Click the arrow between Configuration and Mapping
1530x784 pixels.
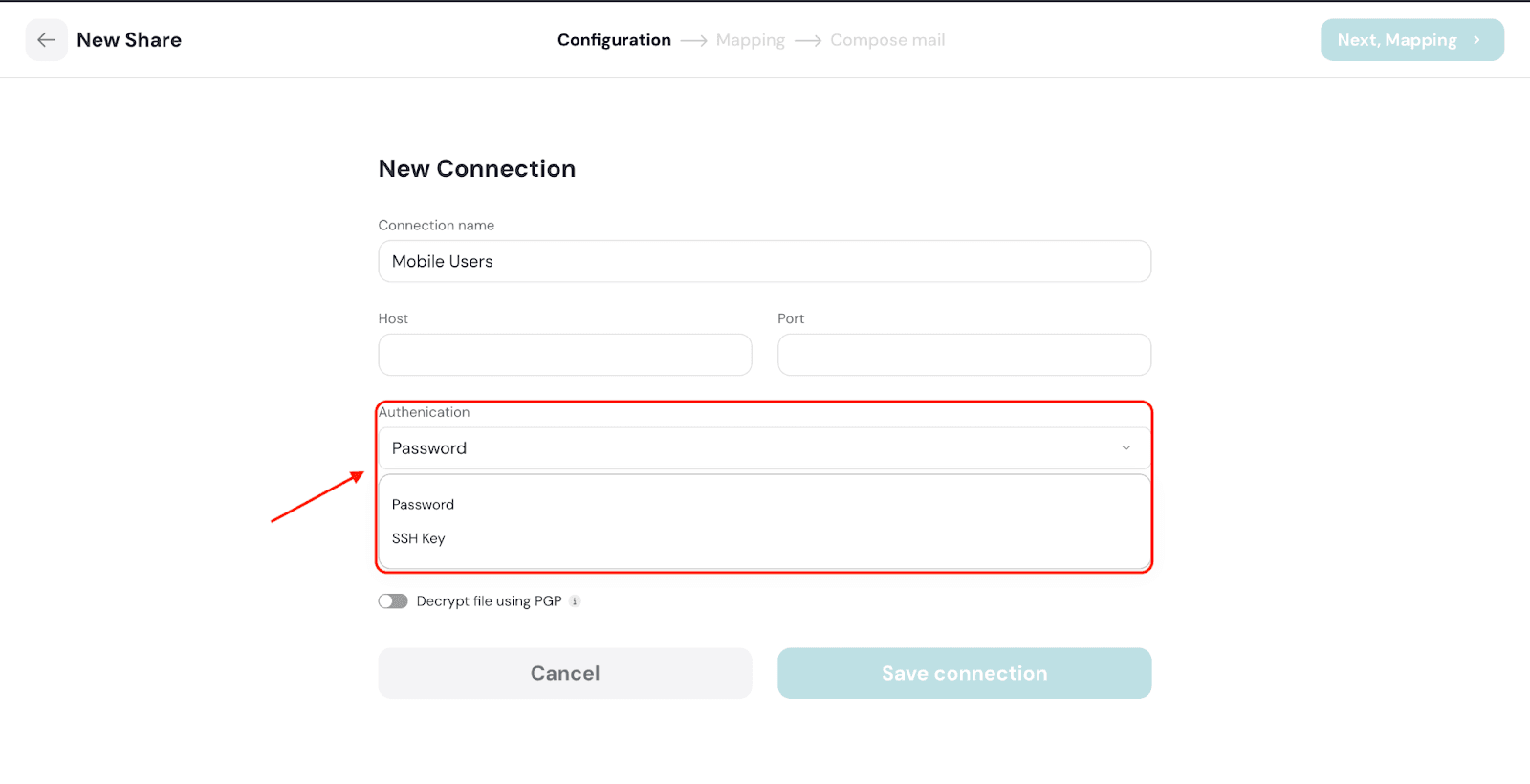pos(693,41)
